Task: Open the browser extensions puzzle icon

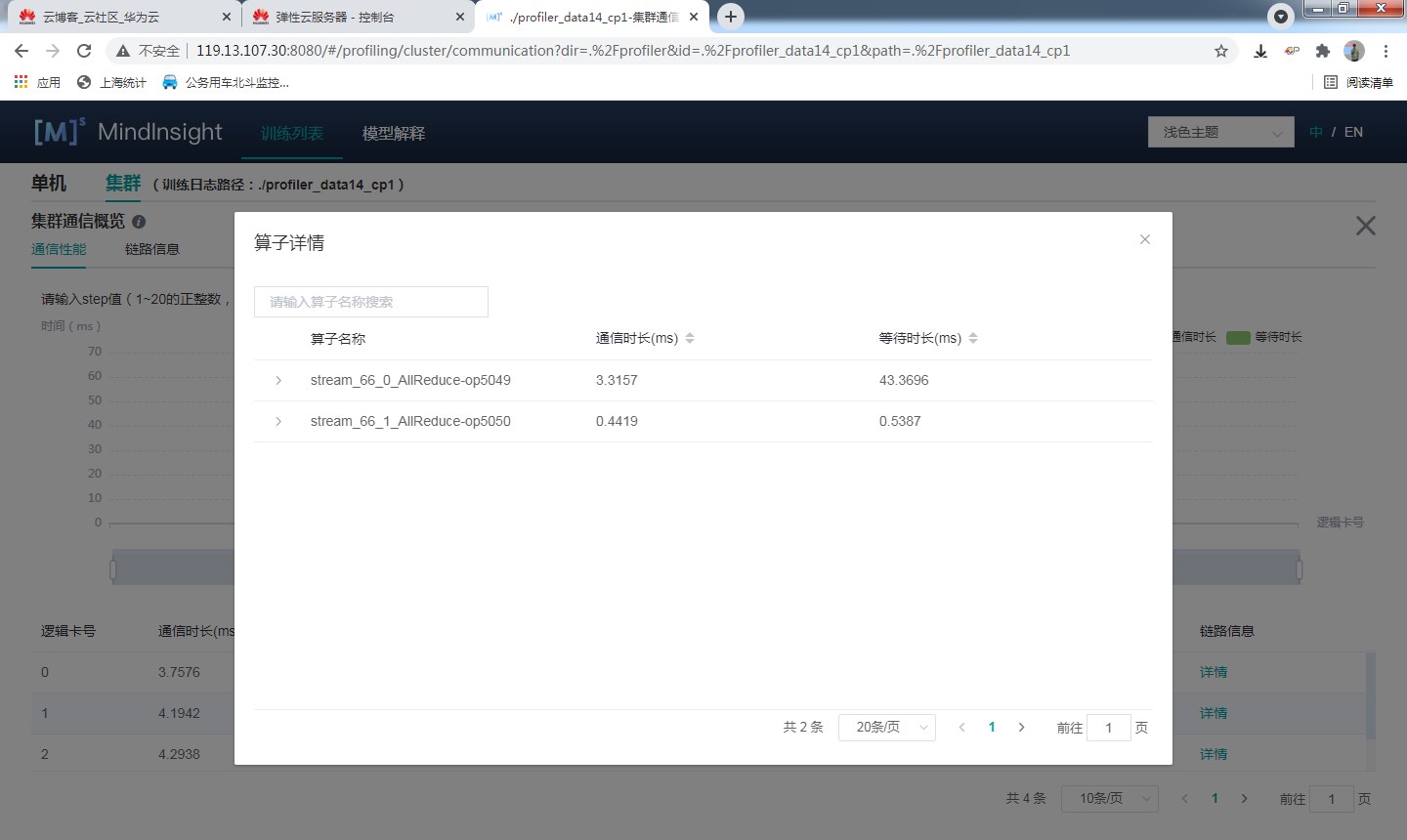Action: coord(1323,51)
